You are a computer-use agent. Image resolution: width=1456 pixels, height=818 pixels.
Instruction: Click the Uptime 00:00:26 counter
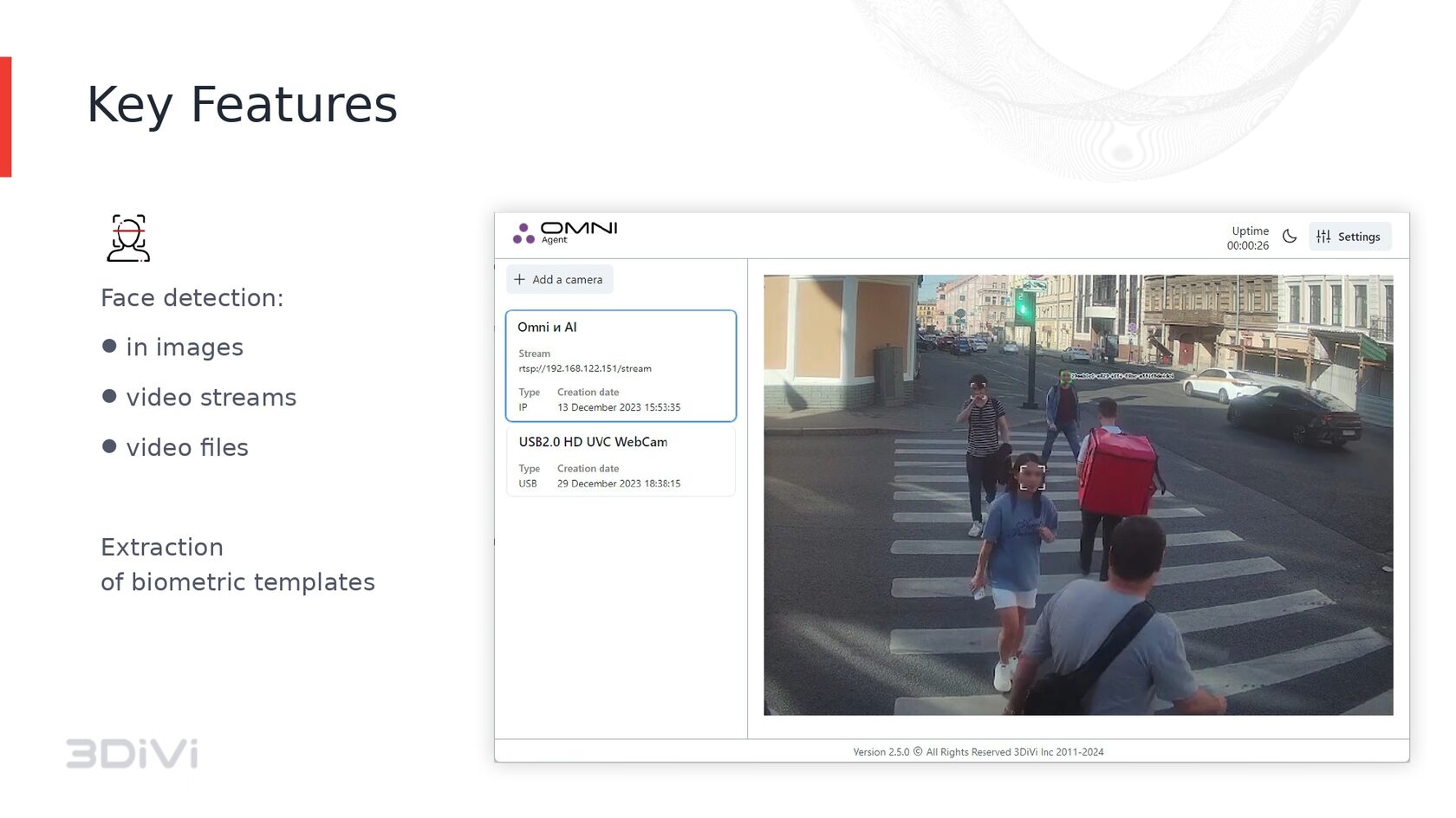tap(1248, 237)
